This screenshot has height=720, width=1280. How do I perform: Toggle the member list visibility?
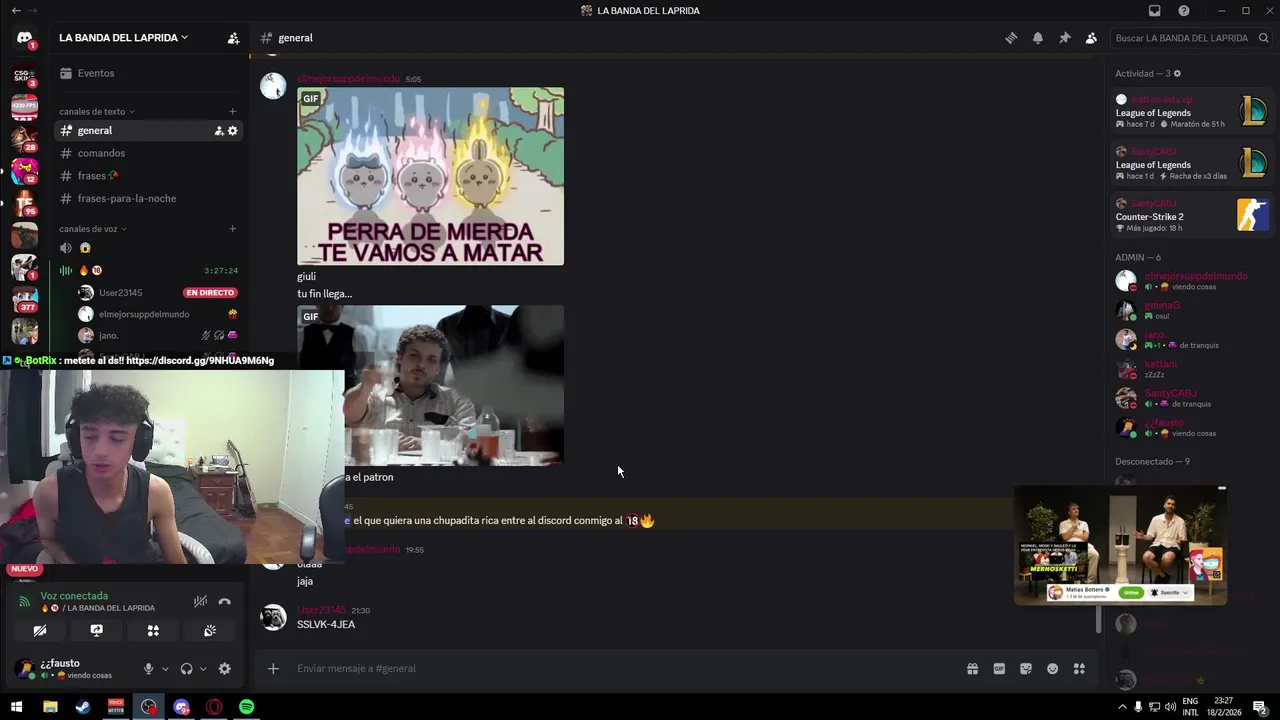[x=1091, y=38]
